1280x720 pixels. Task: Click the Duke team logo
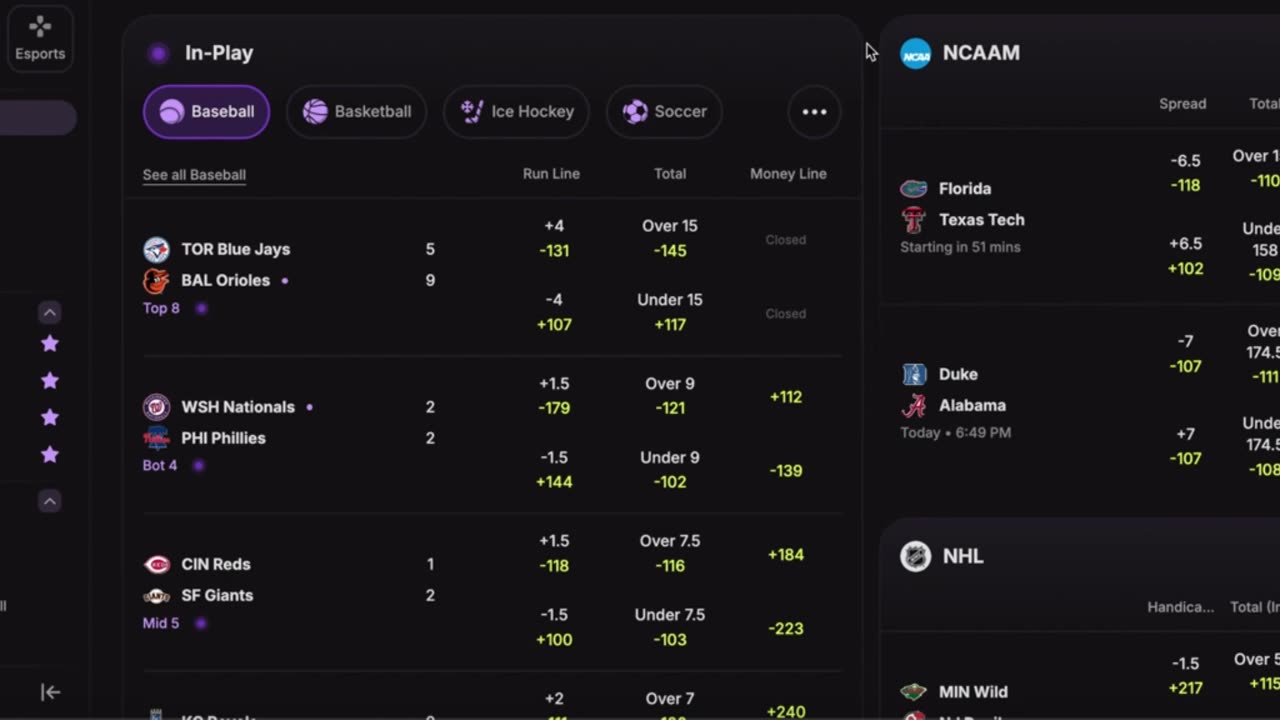pyautogui.click(x=914, y=374)
